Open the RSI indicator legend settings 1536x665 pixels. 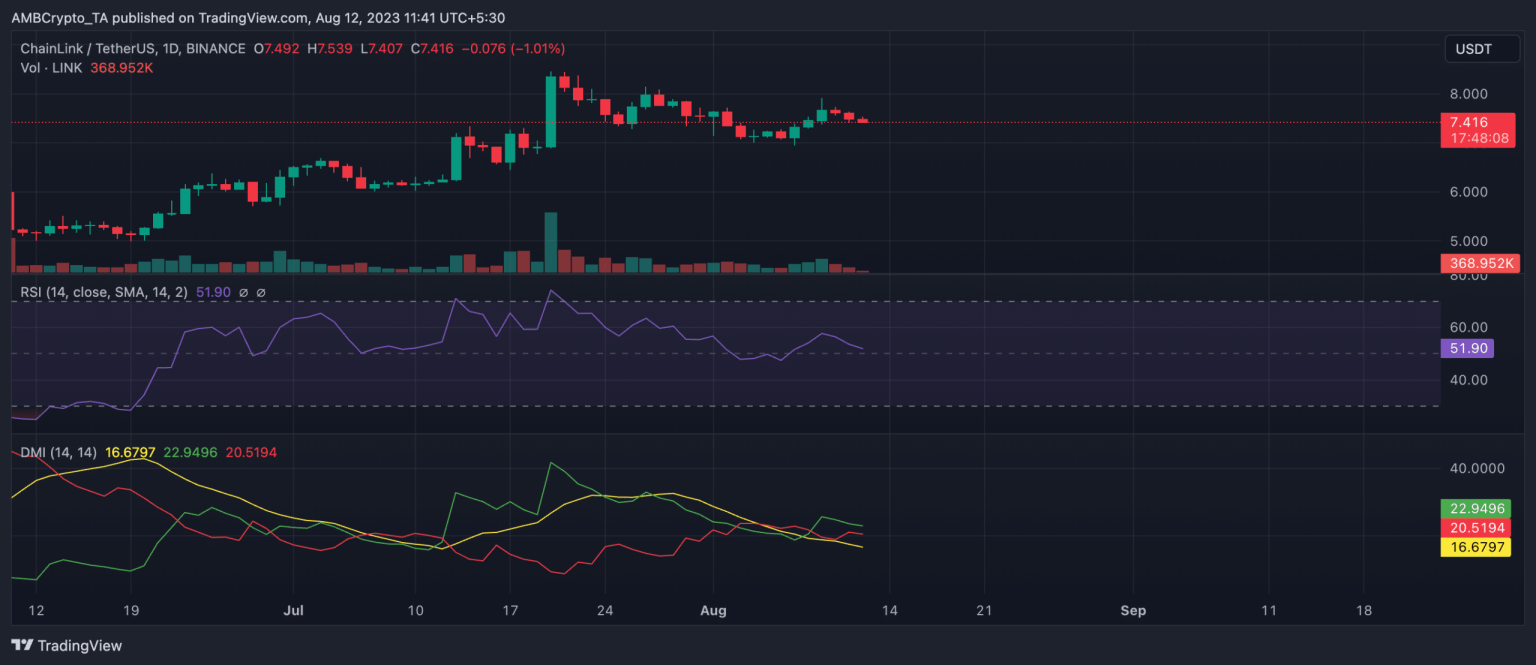pos(105,292)
